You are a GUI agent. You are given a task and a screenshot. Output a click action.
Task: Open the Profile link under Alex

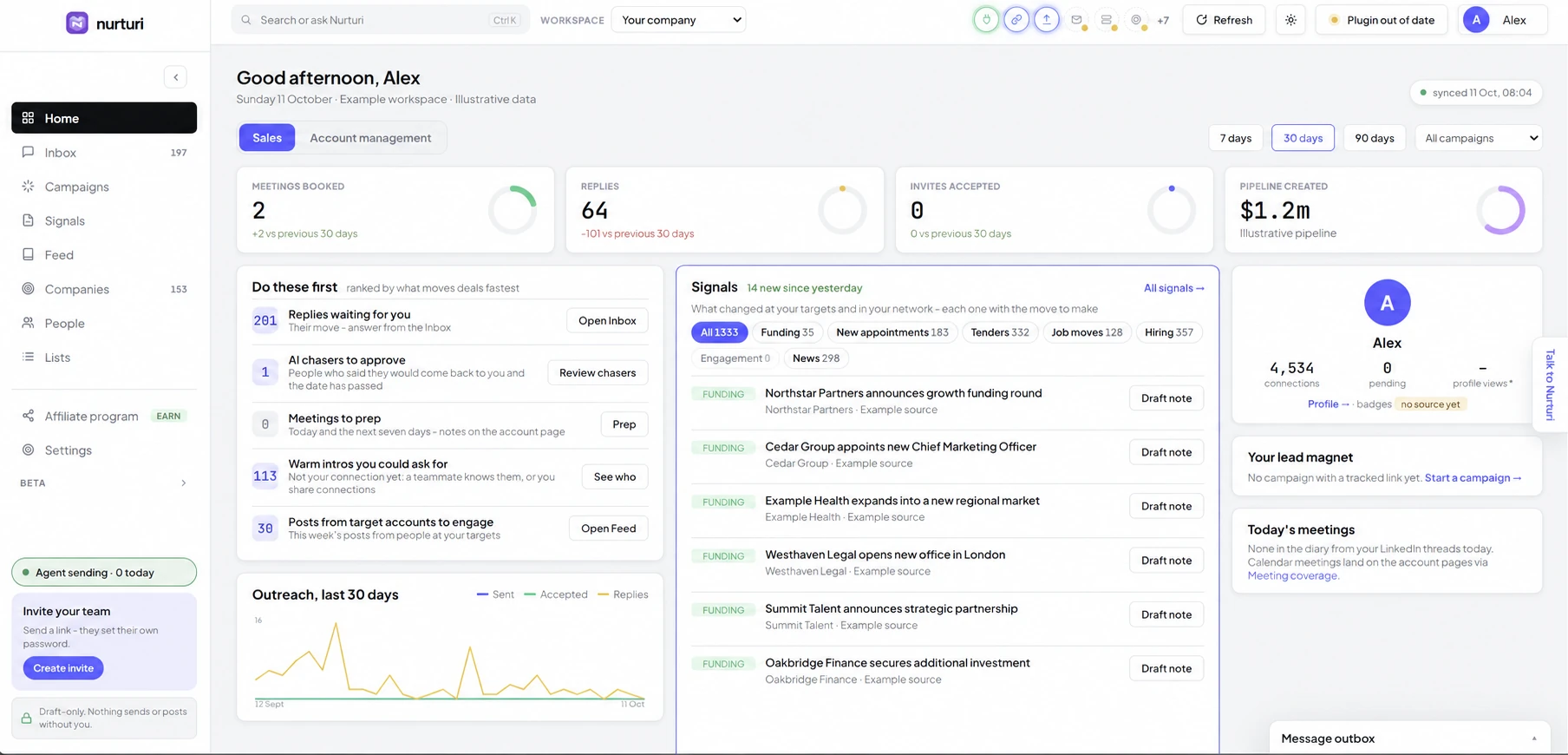pos(1329,404)
